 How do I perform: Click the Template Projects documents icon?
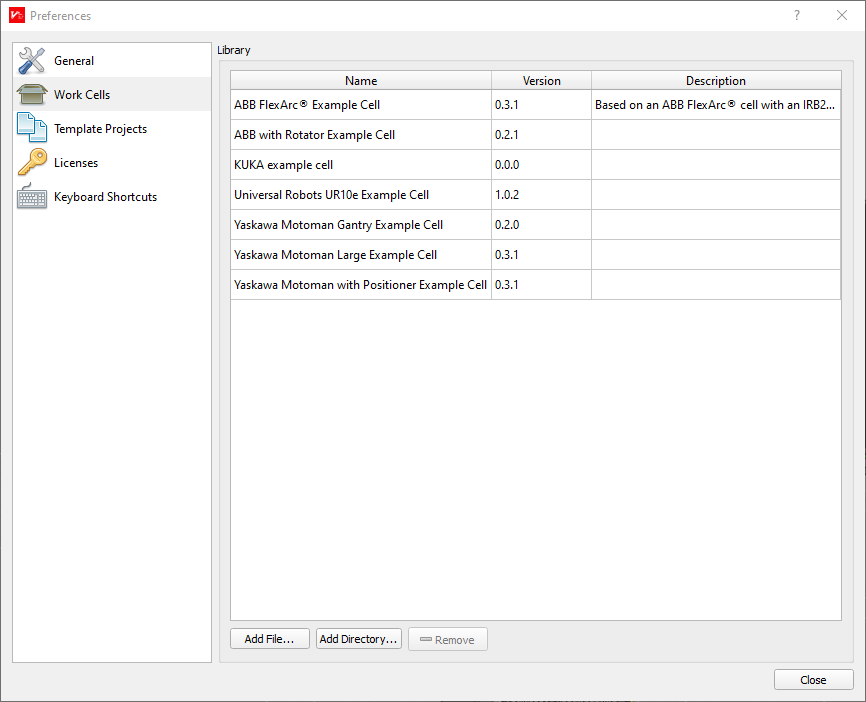32,128
